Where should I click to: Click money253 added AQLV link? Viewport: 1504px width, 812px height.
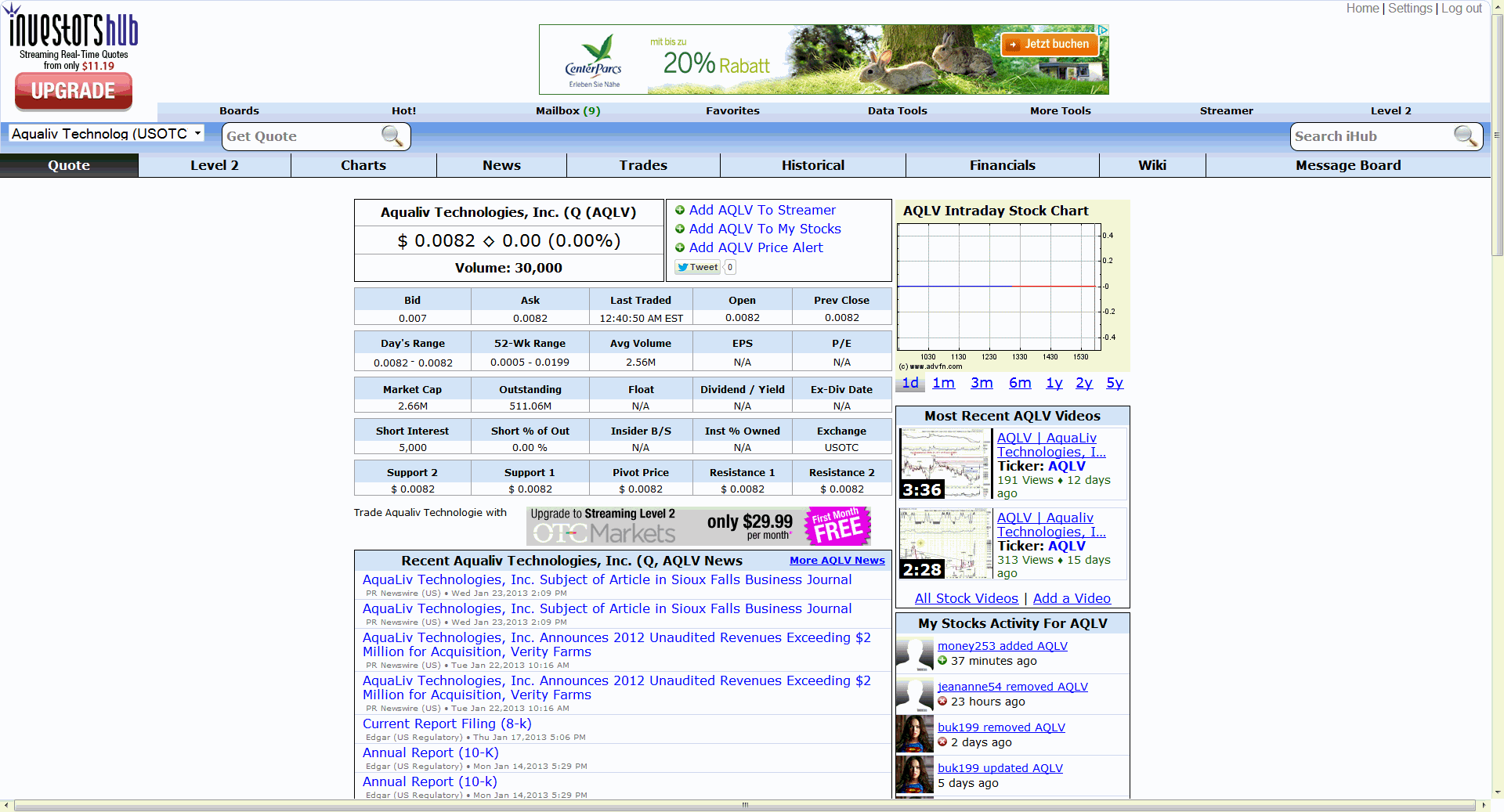click(x=1003, y=646)
